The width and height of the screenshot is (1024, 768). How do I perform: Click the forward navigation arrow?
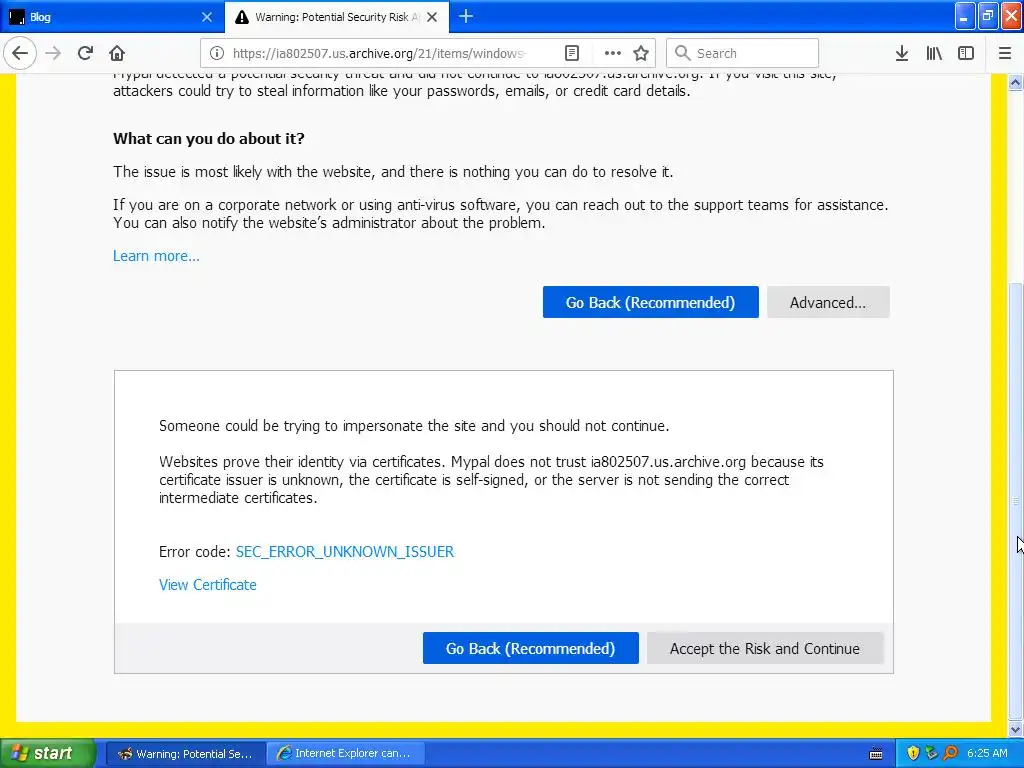[x=53, y=53]
